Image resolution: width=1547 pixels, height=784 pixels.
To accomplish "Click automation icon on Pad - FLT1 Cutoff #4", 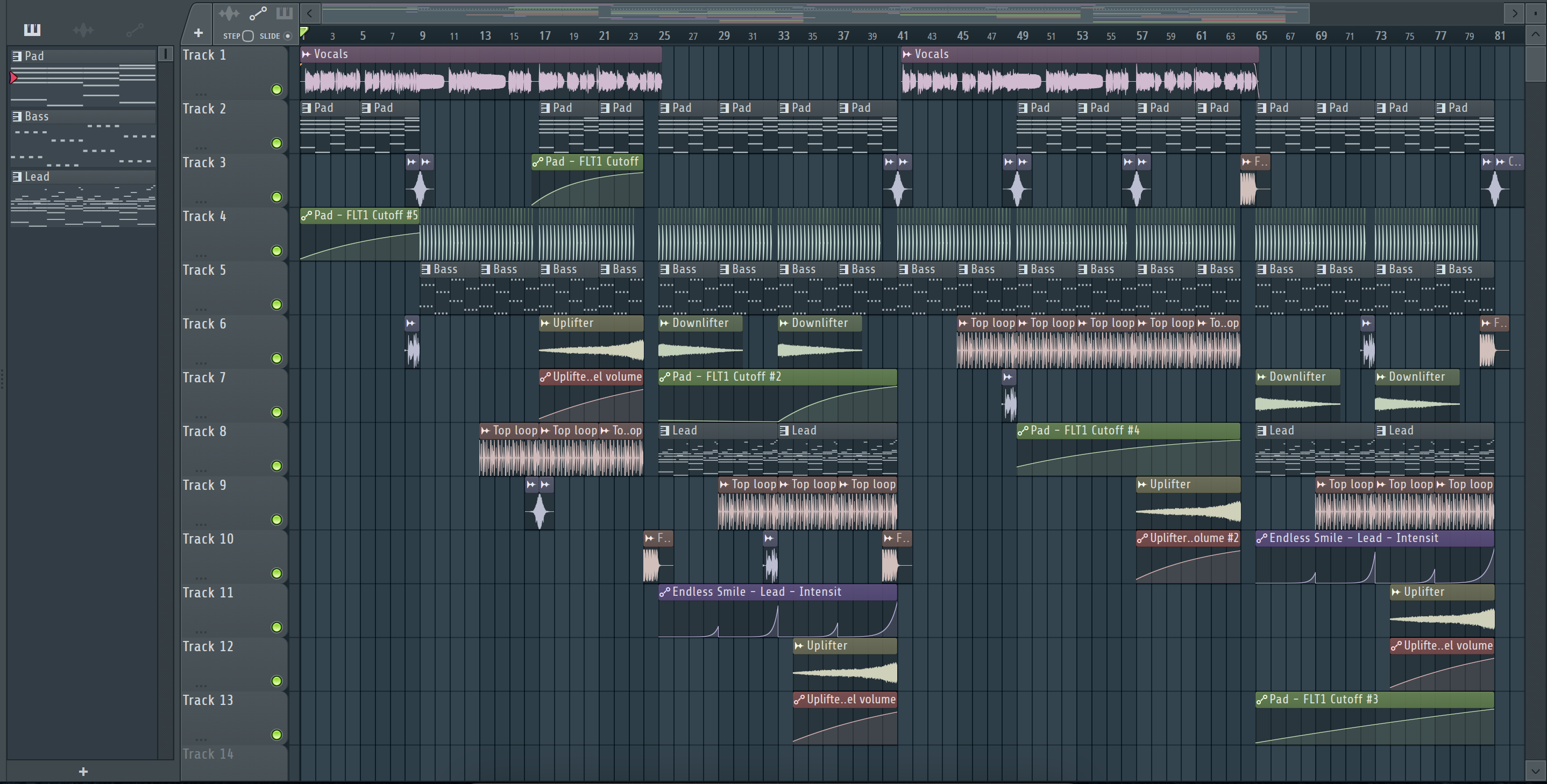I will pyautogui.click(x=1023, y=430).
